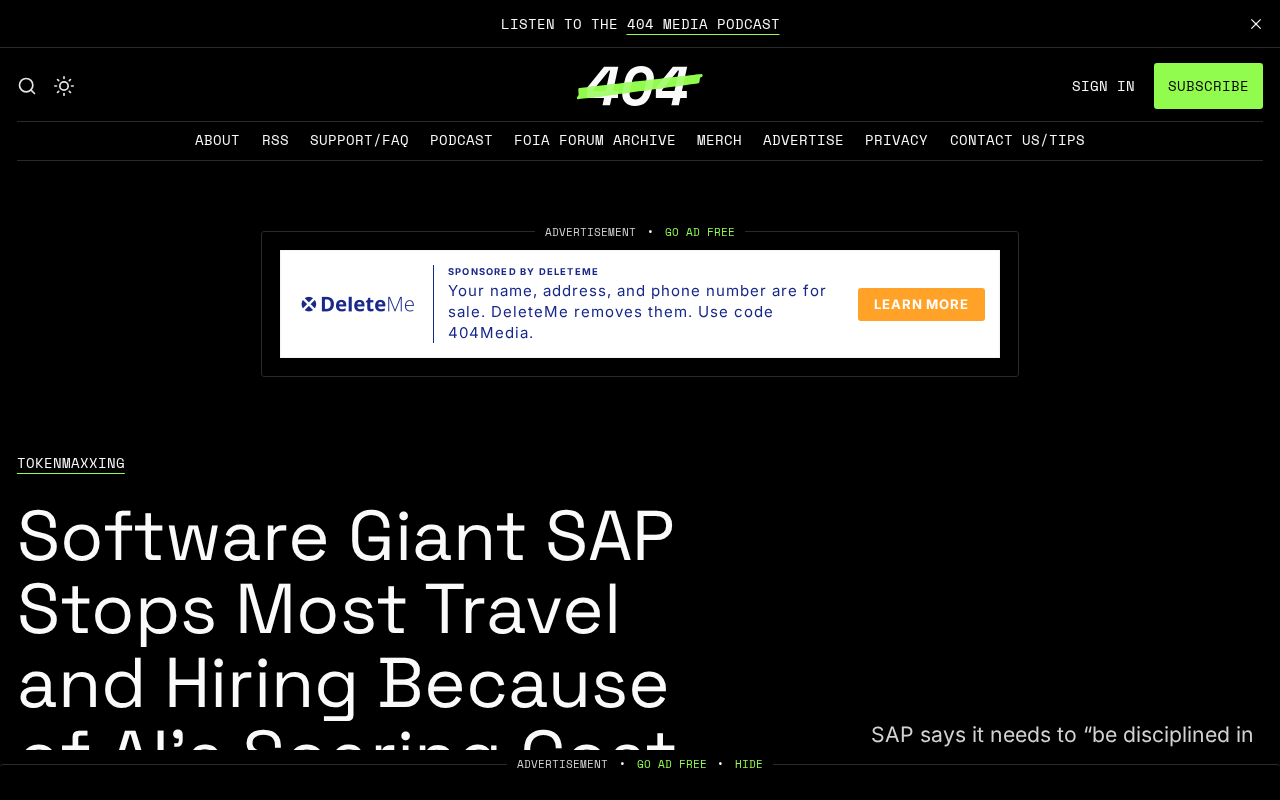Click Go Ad Free in bottom ad bar
This screenshot has height=800, width=1280.
point(672,764)
